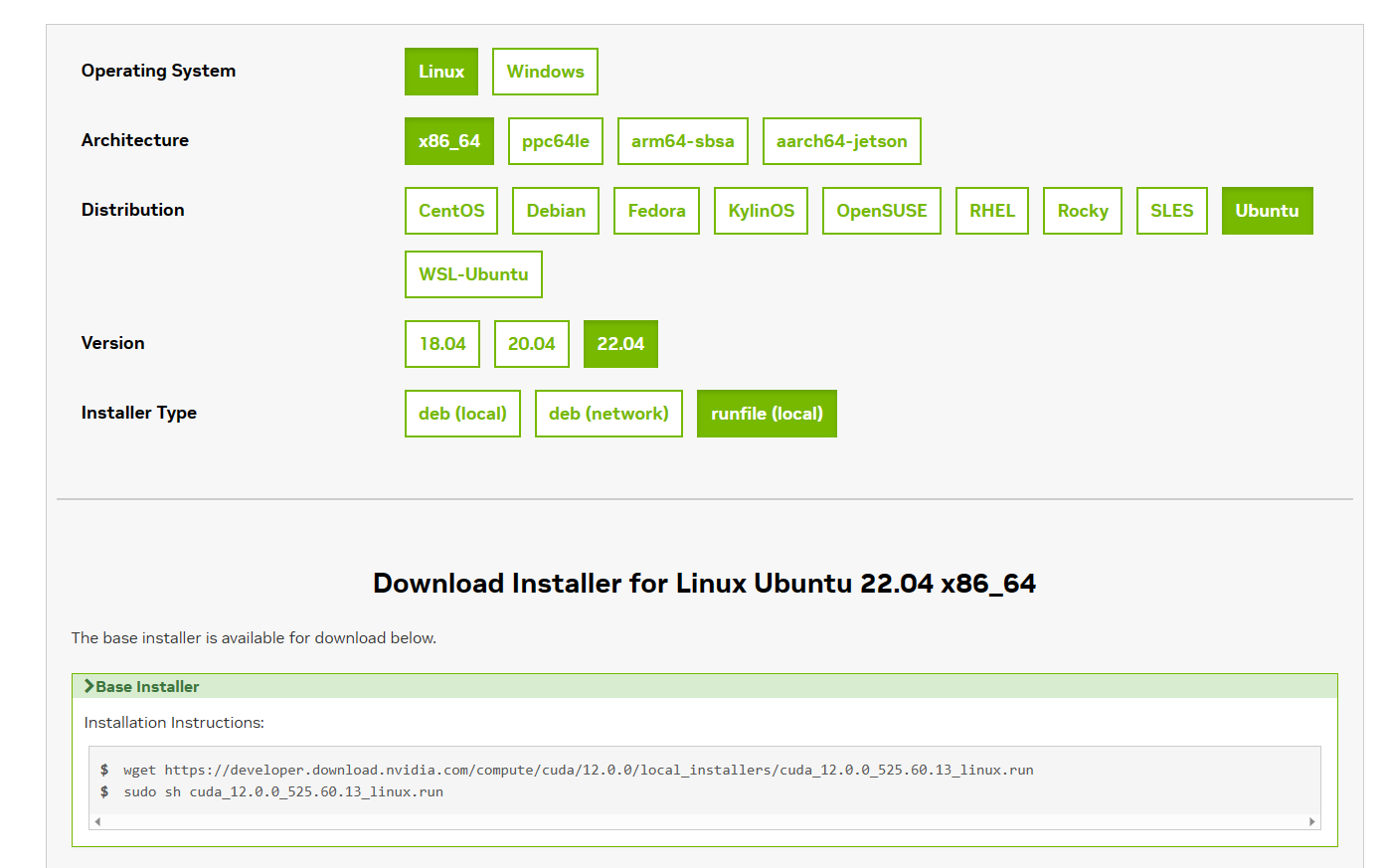This screenshot has width=1385, height=868.
Task: Pick the CentOS distribution
Action: tap(451, 211)
